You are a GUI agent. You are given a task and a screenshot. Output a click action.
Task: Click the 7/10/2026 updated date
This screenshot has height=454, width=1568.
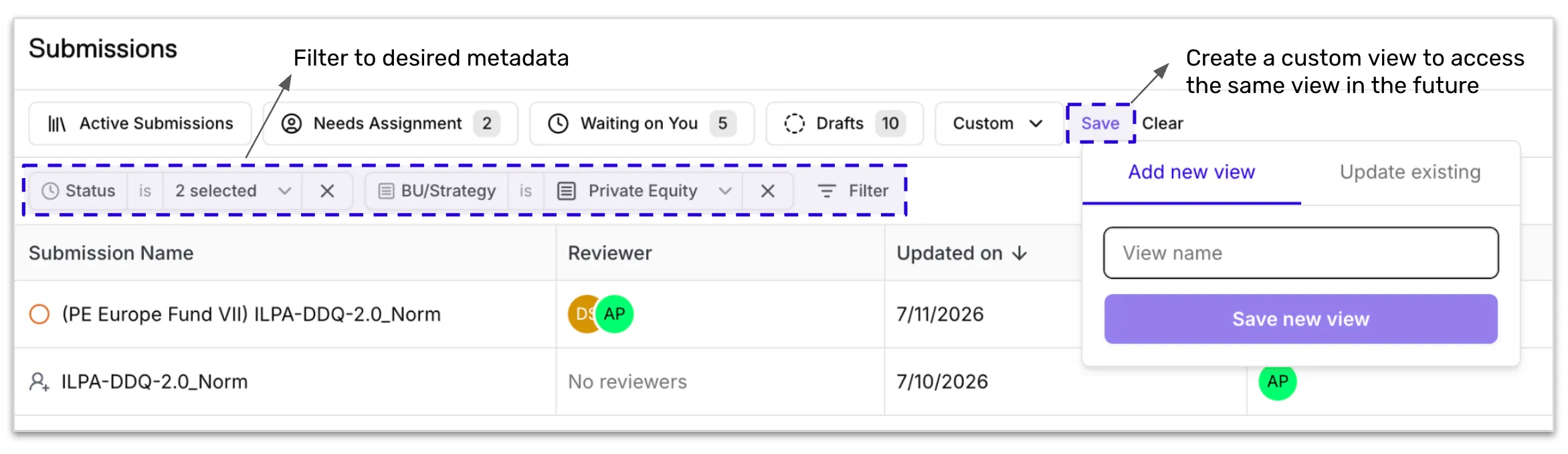(942, 382)
